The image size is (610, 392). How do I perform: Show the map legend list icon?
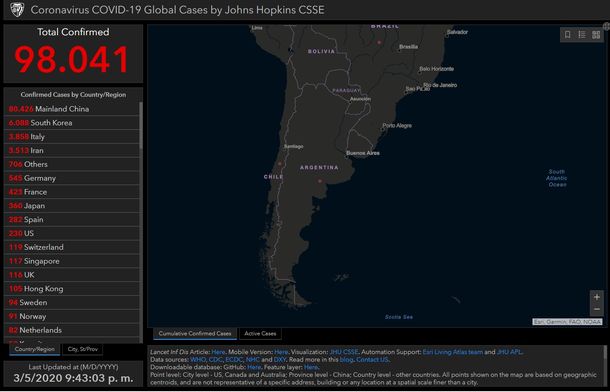tap(582, 35)
